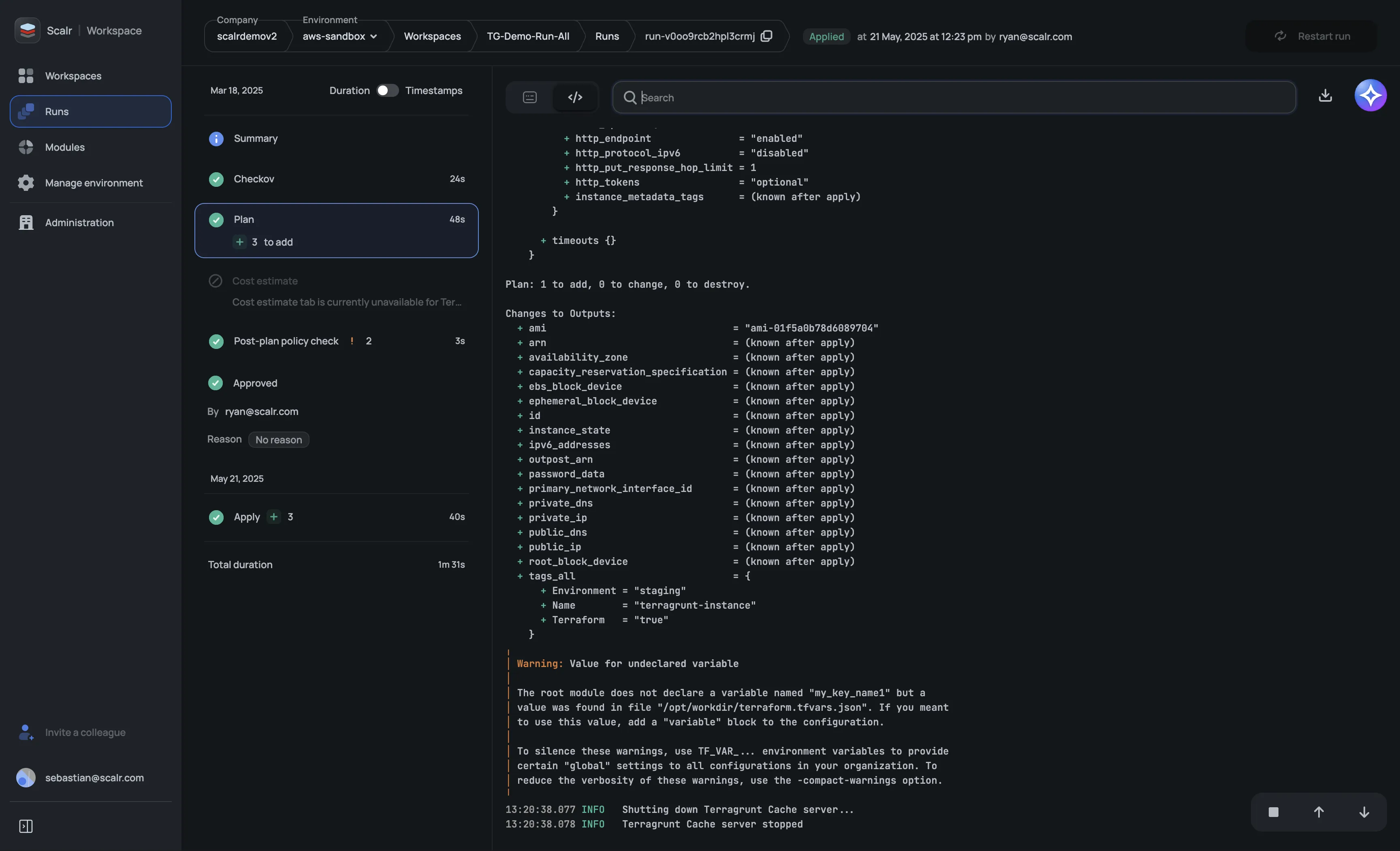The height and width of the screenshot is (851, 1400).
Task: Click inside the log search field
Action: point(909,97)
